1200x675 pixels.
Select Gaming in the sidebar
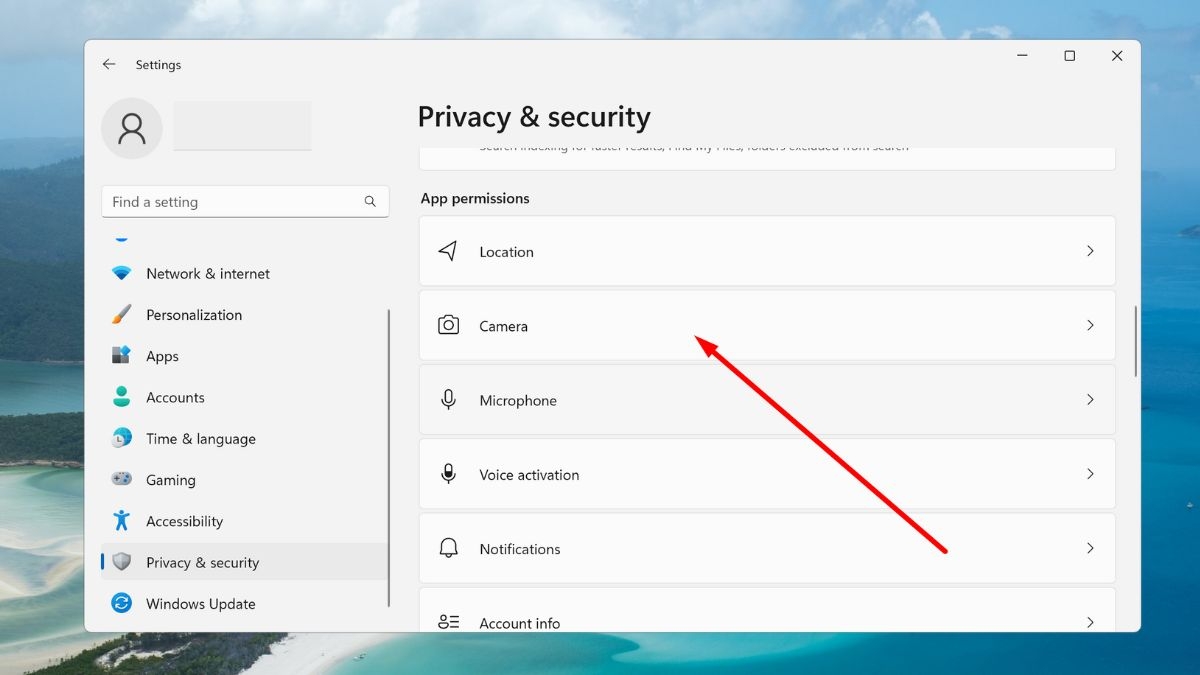pos(244,480)
